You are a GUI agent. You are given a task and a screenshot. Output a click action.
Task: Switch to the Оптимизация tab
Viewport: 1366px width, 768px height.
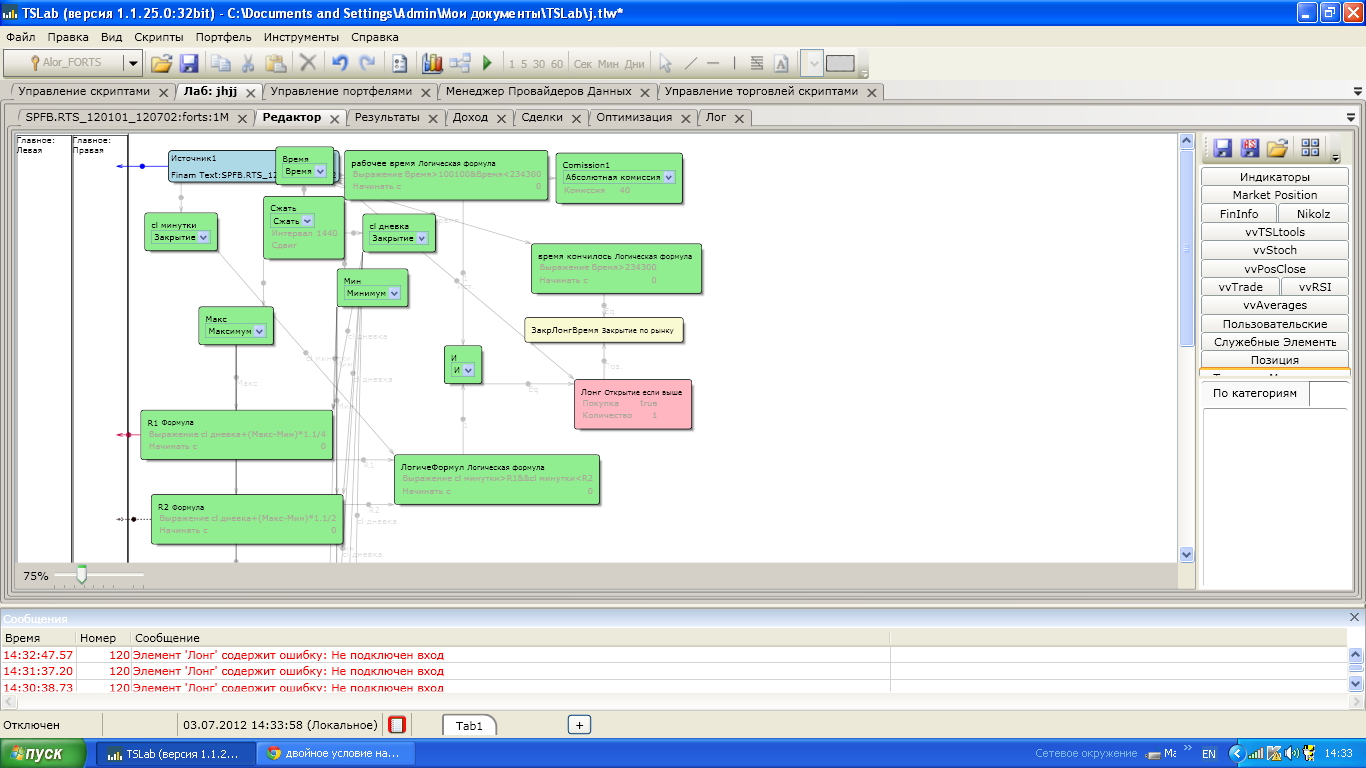634,117
